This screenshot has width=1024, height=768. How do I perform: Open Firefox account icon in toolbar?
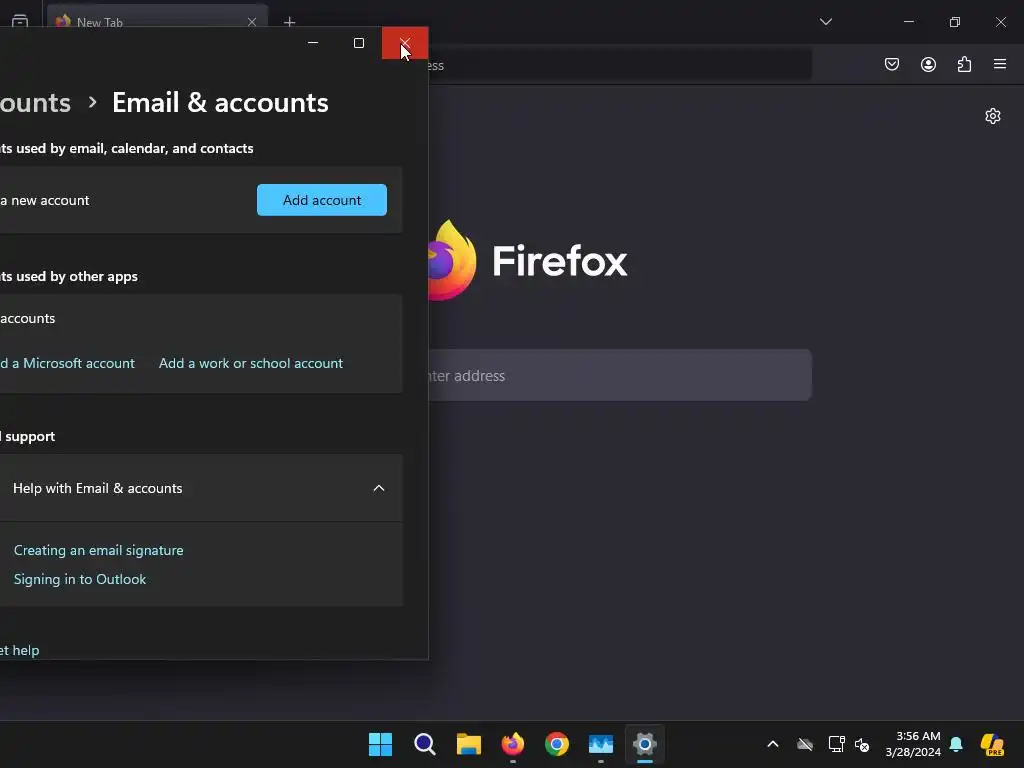928,64
